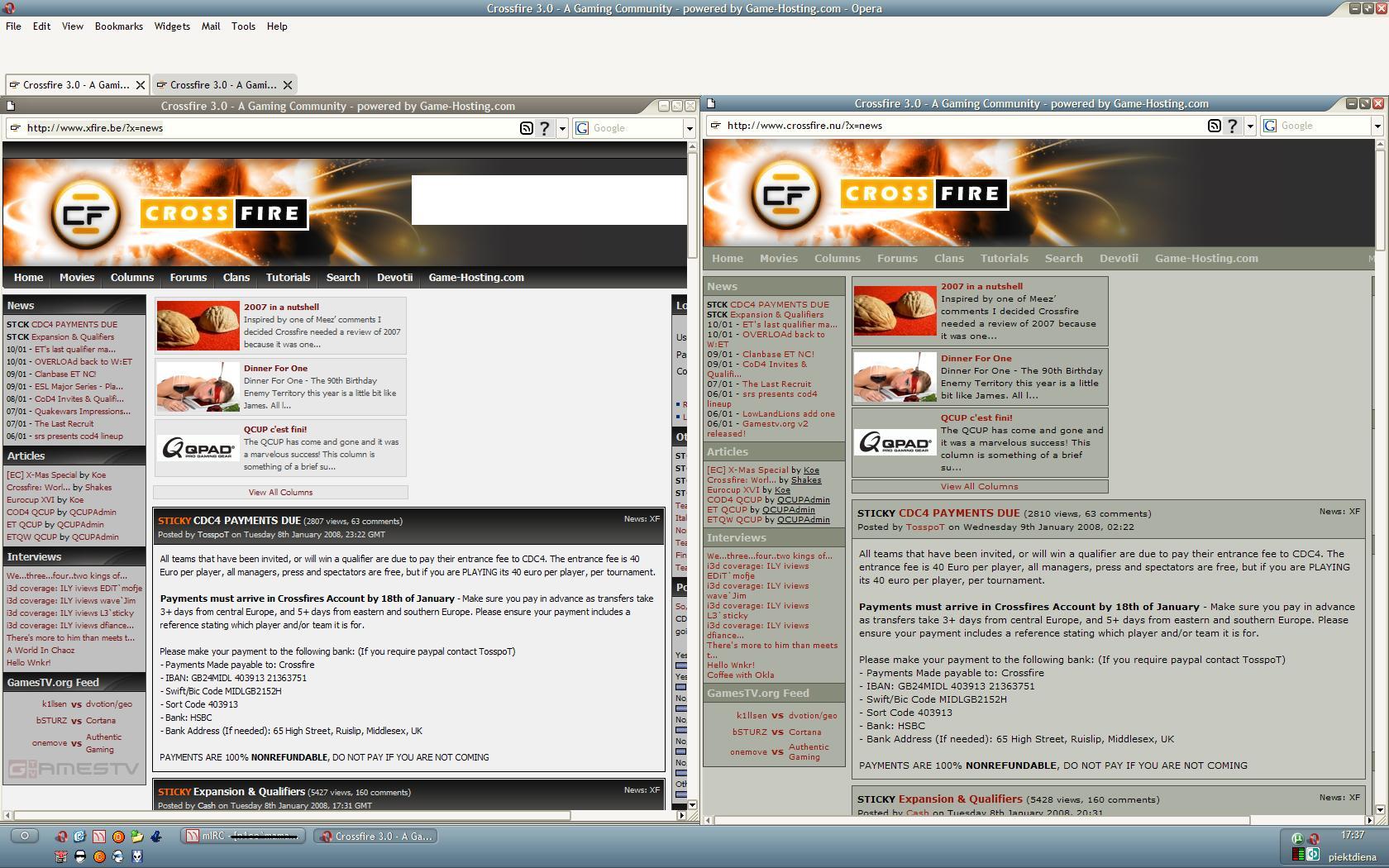Click the blue globe quick launch icon
Screen dimensions: 1389x868
118,856
